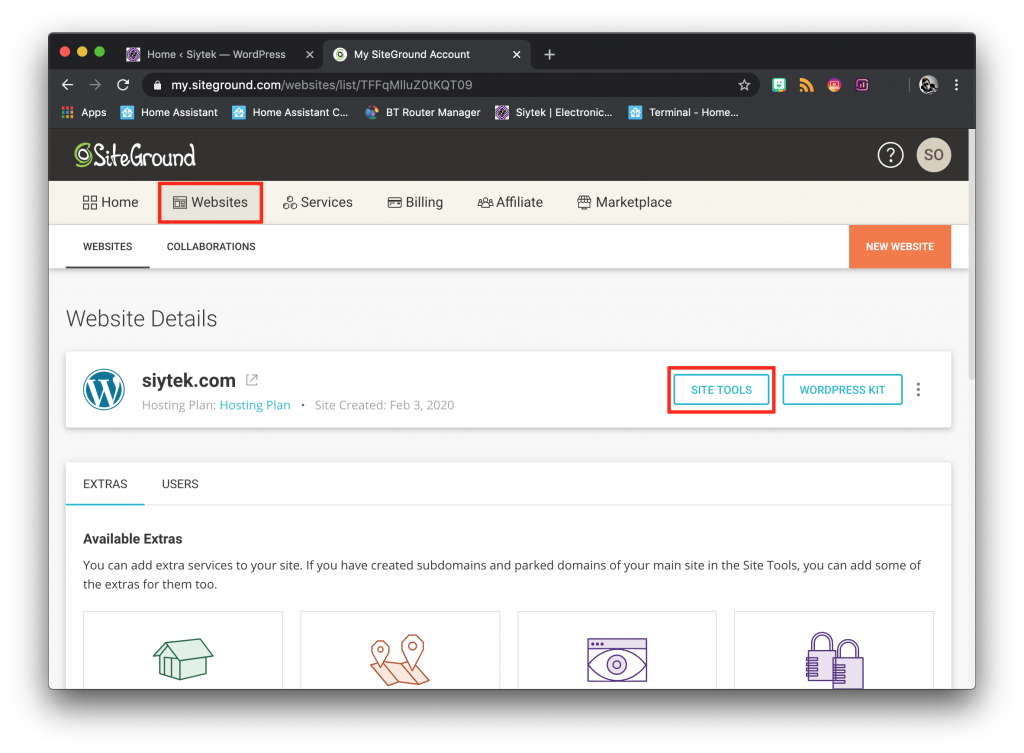The width and height of the screenshot is (1024, 753).
Task: Switch to the COLLABORATIONS sub-tab
Action: coord(211,247)
